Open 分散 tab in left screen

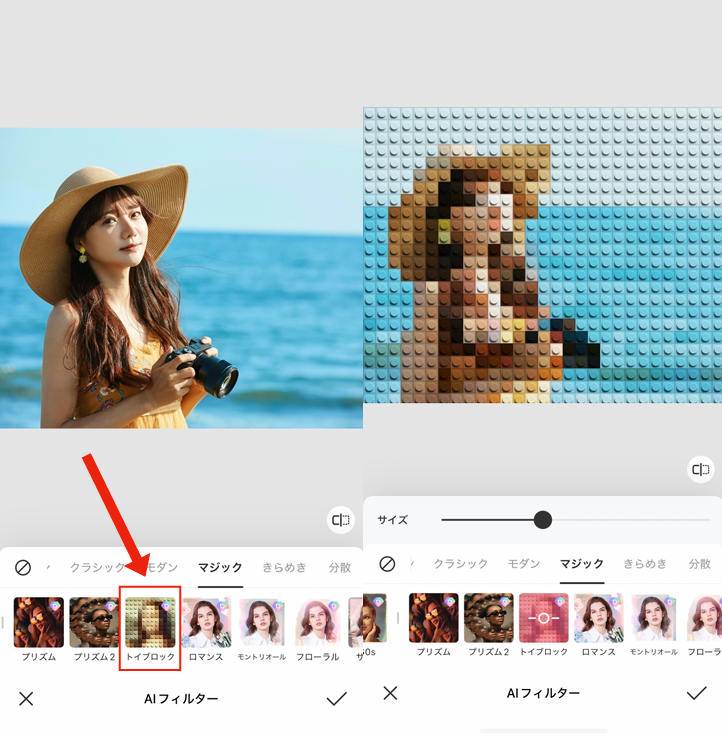coord(340,567)
